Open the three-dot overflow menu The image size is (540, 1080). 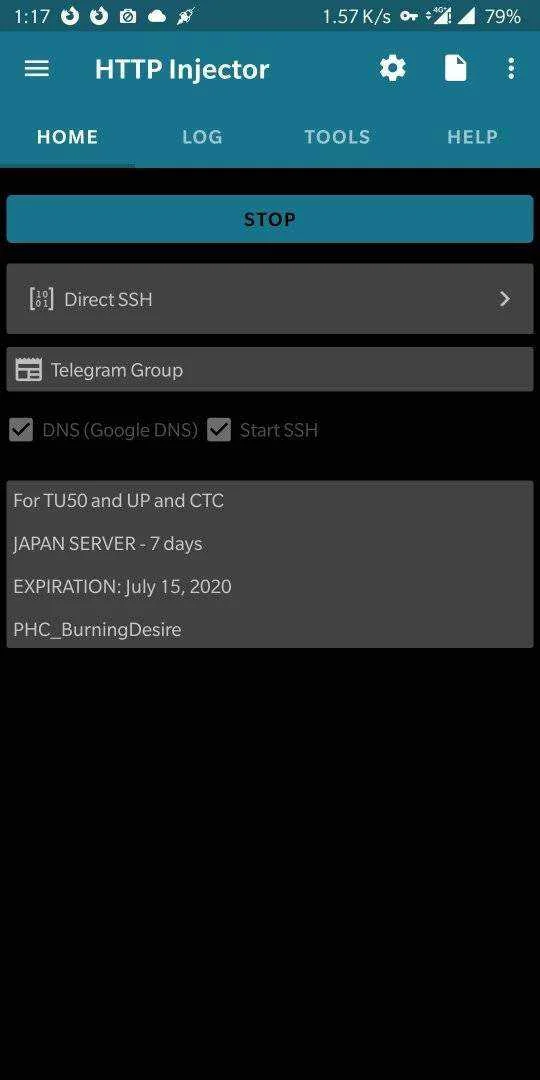tap(510, 68)
